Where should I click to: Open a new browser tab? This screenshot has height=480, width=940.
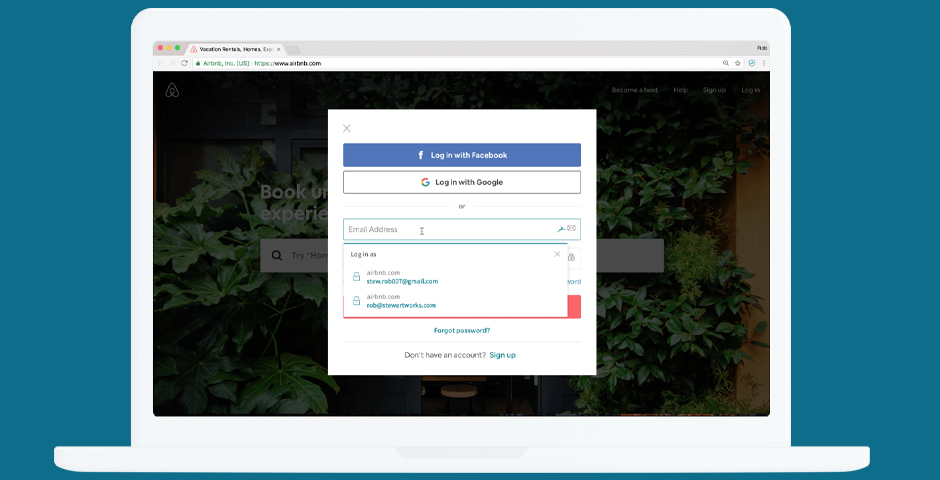click(x=293, y=50)
